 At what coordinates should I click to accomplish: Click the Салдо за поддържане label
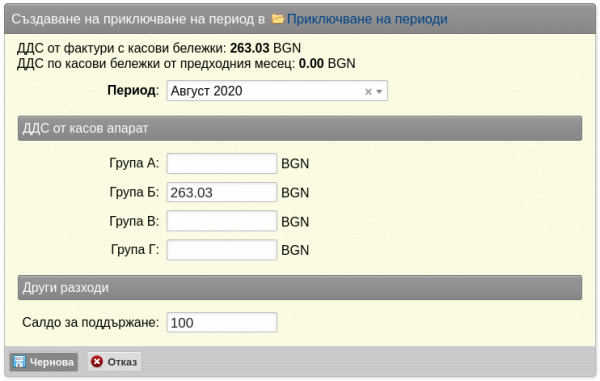point(90,322)
